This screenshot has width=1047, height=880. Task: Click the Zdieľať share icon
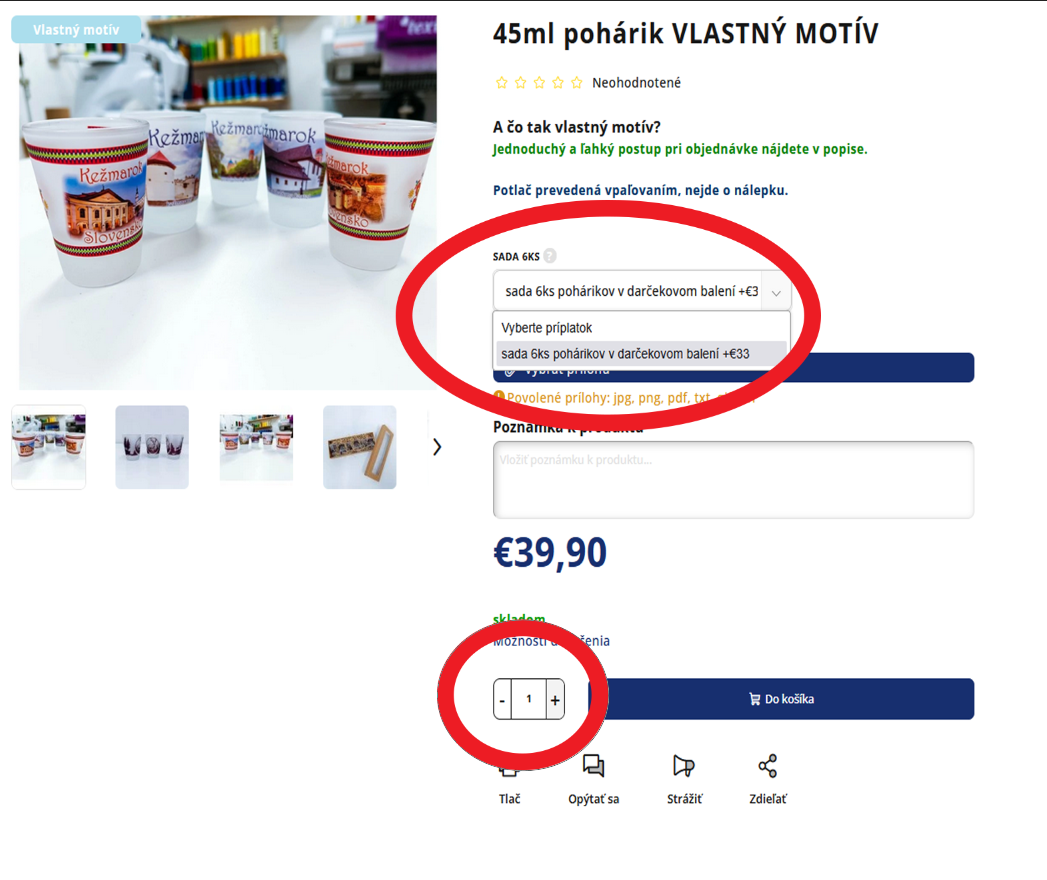767,766
